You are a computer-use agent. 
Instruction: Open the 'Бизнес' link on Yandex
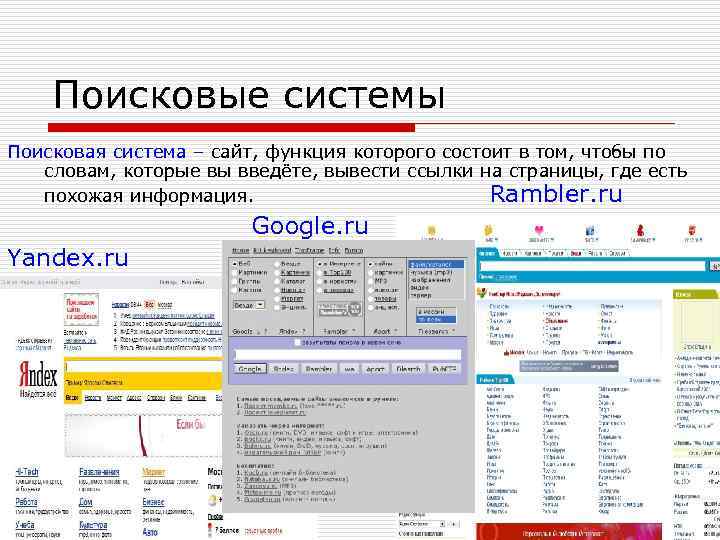(153, 502)
